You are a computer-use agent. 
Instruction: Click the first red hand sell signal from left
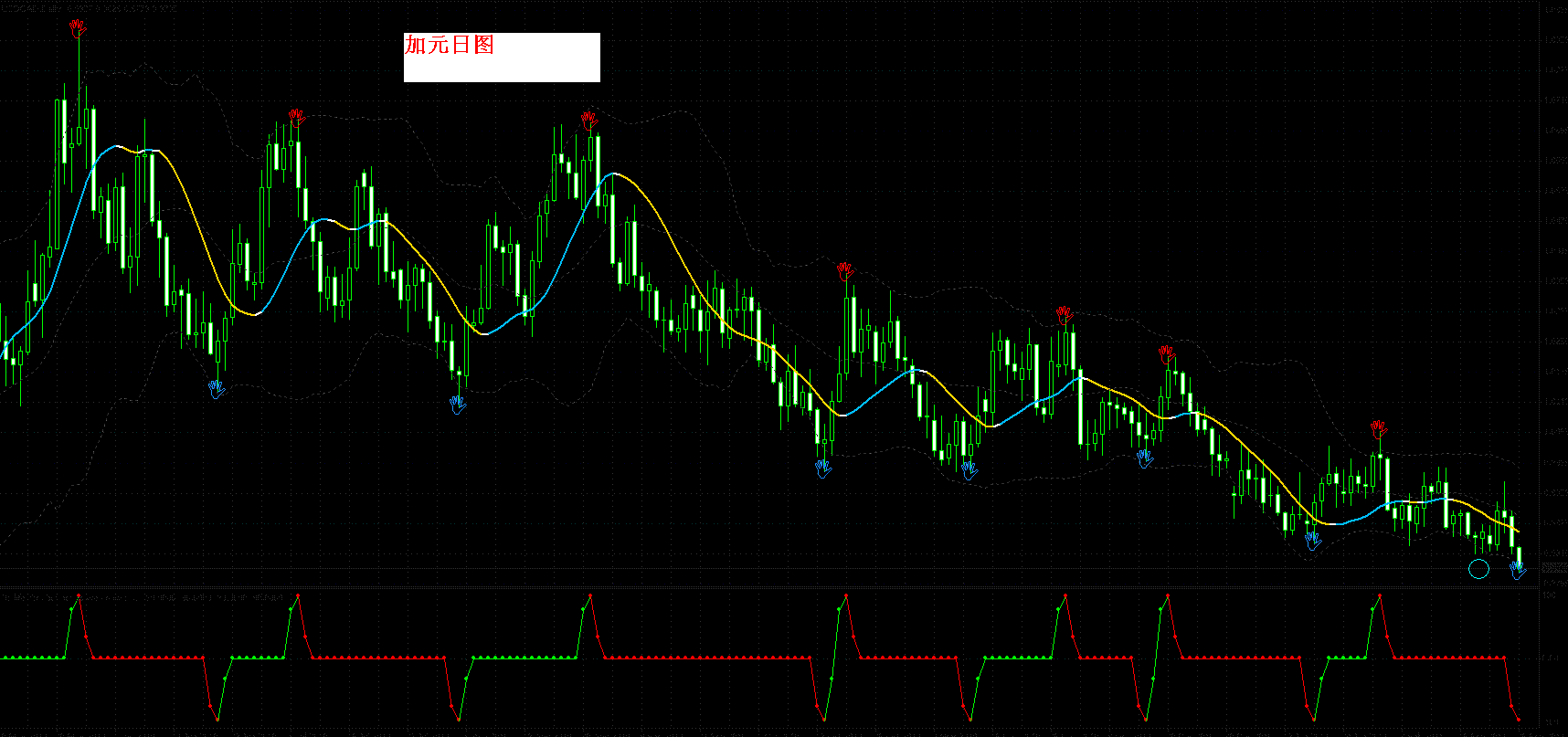pos(79,28)
